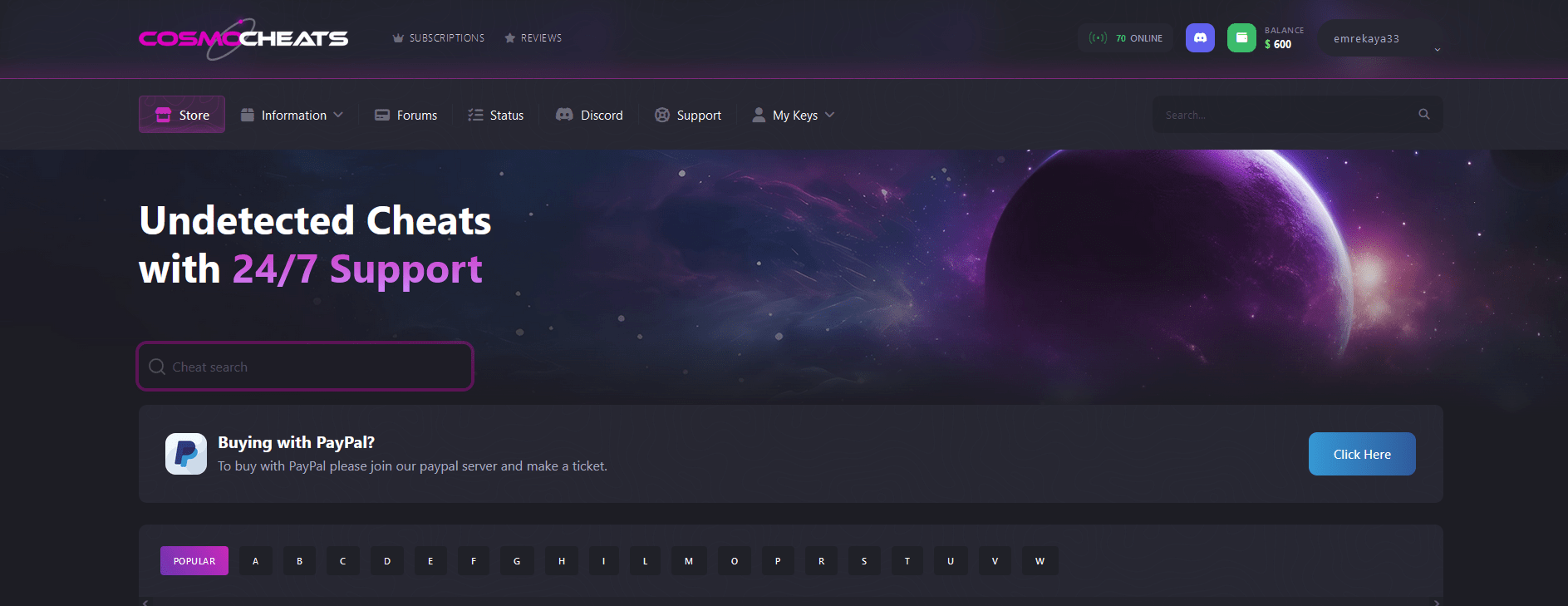
Task: Click the Status checklist icon
Action: pyautogui.click(x=475, y=115)
